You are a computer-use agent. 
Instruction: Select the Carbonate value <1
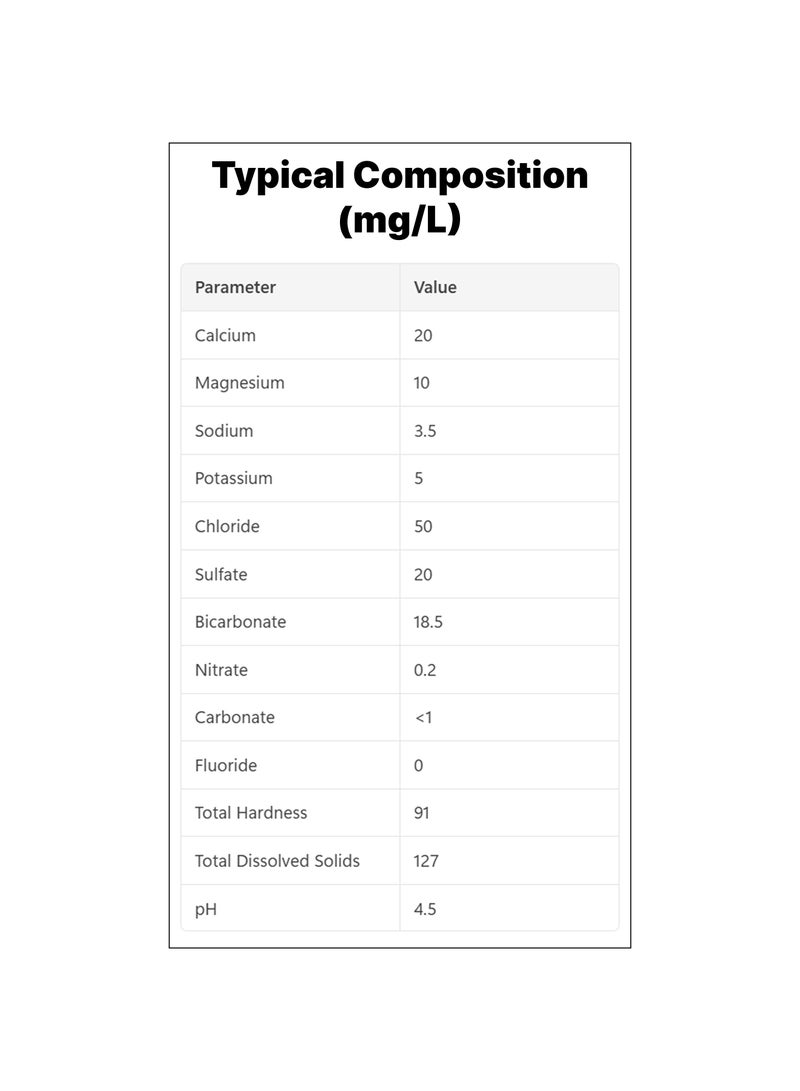click(423, 717)
